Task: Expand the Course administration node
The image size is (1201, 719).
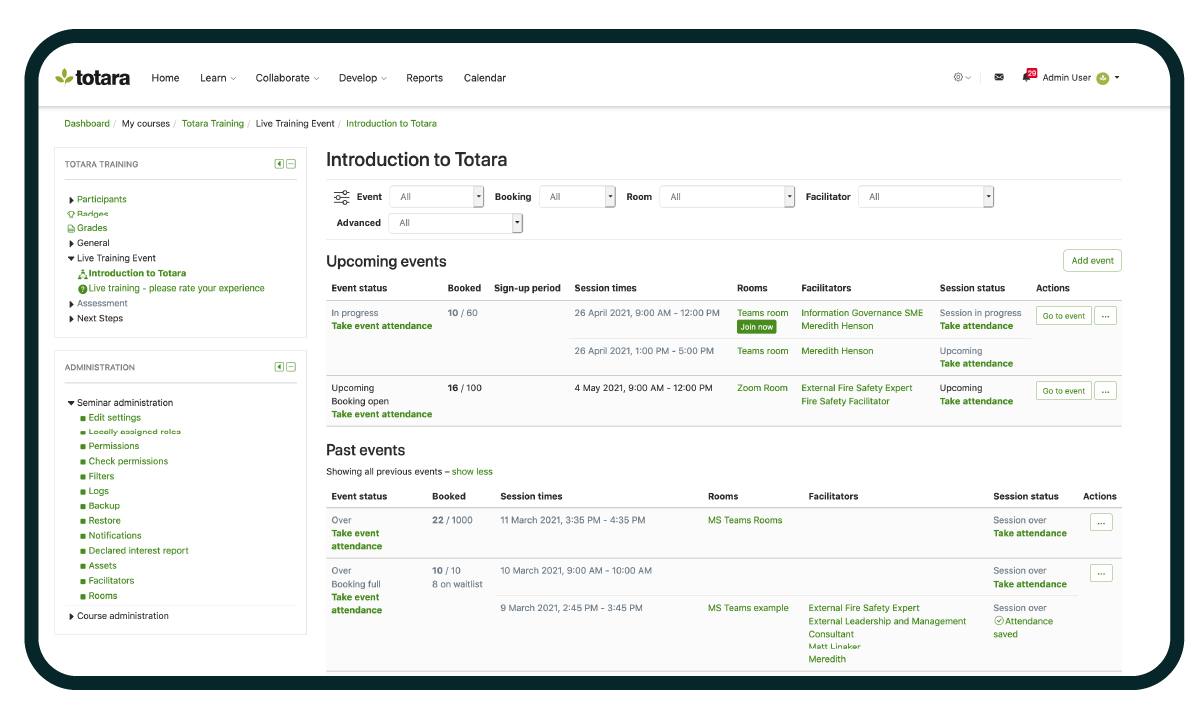Action: (71, 617)
